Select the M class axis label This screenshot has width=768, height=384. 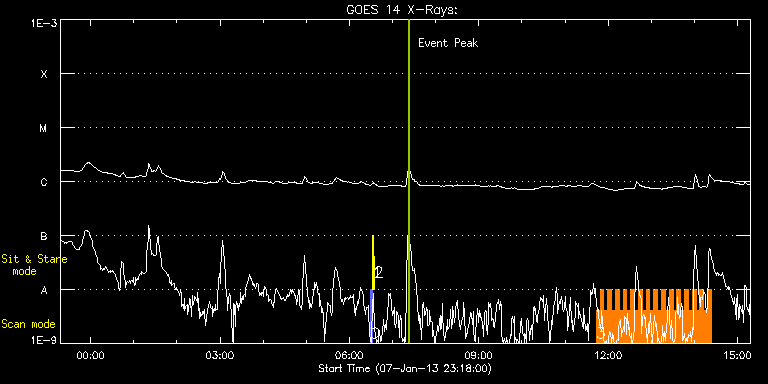click(x=44, y=128)
